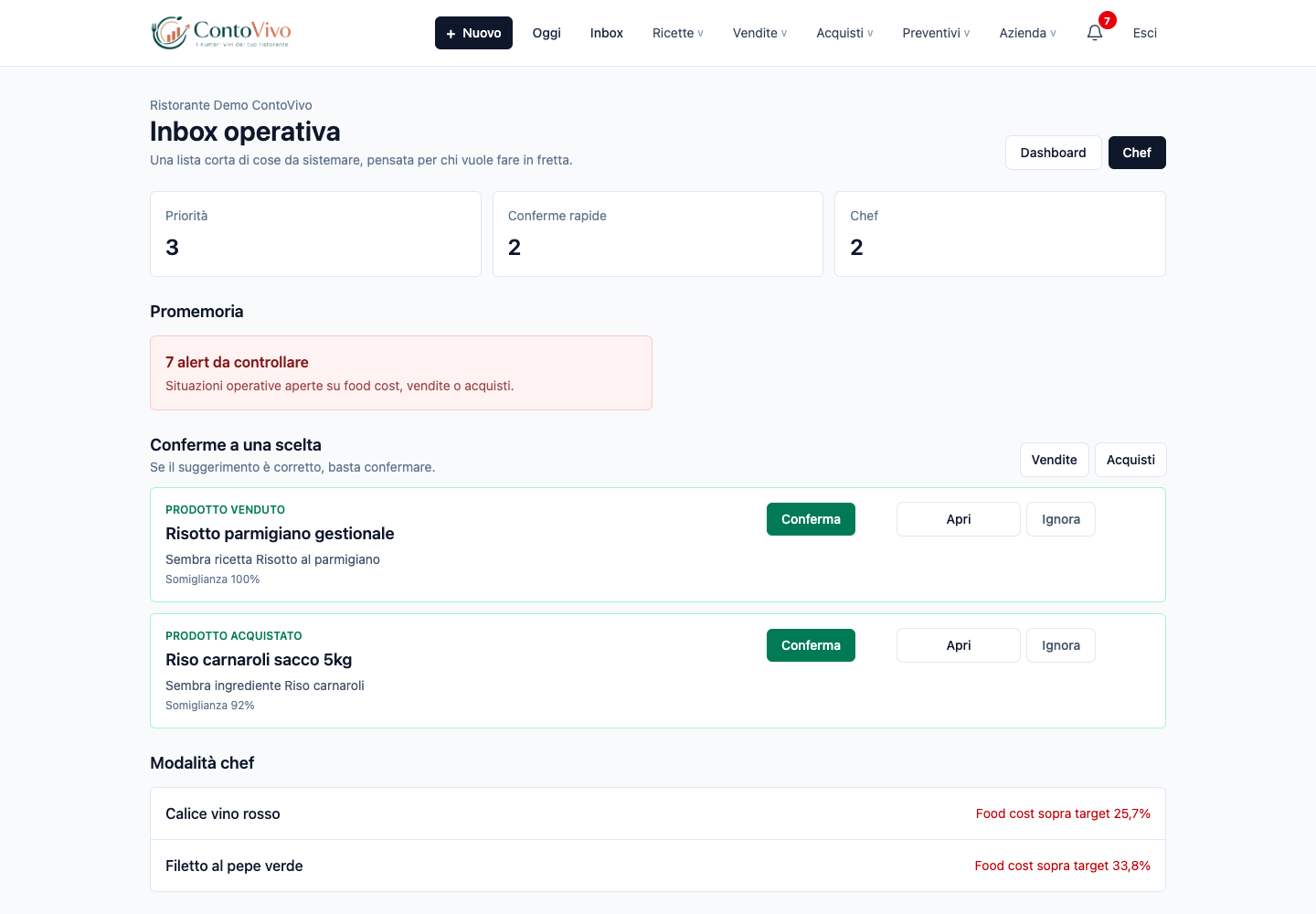Confirm the Riso carnaroli sacco 5kg match

[811, 645]
